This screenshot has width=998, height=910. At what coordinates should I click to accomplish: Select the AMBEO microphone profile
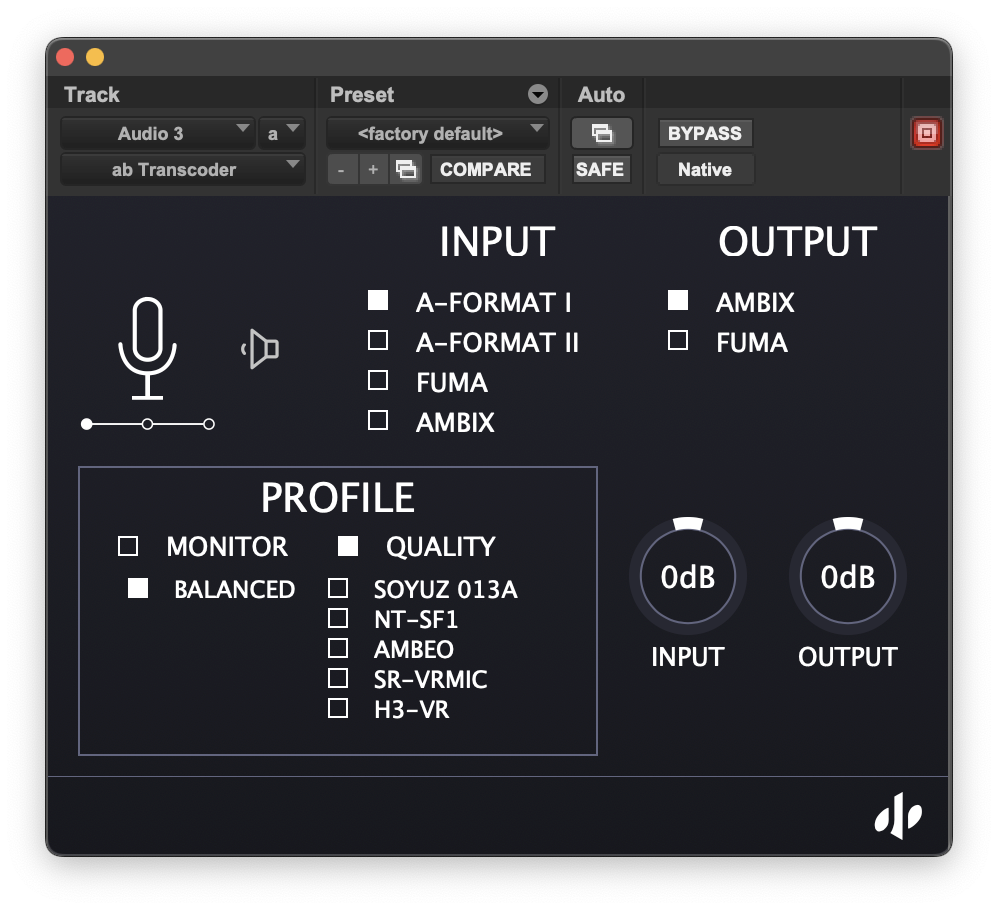[x=338, y=648]
